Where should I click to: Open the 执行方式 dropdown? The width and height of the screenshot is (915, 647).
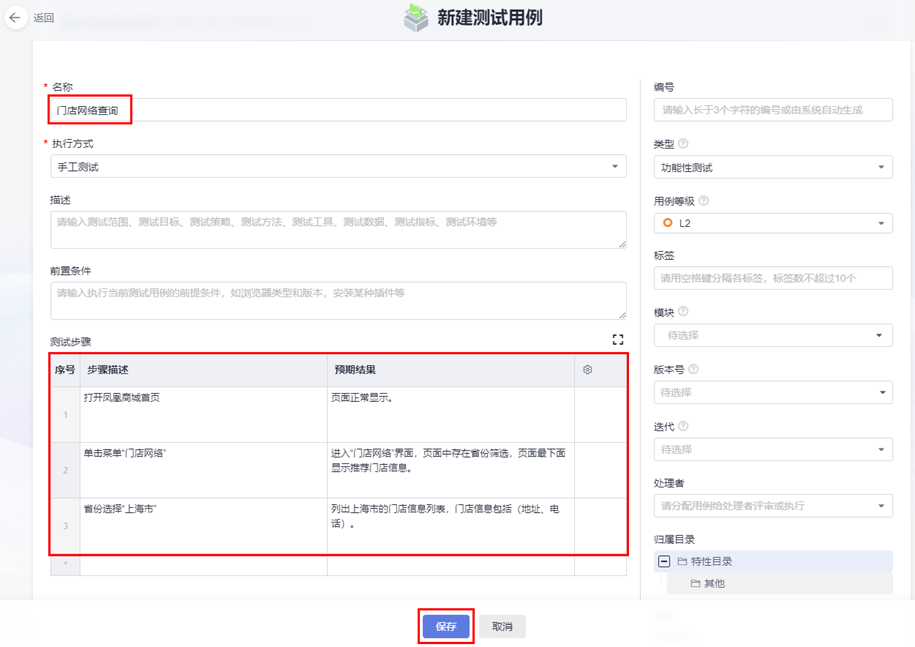click(338, 167)
